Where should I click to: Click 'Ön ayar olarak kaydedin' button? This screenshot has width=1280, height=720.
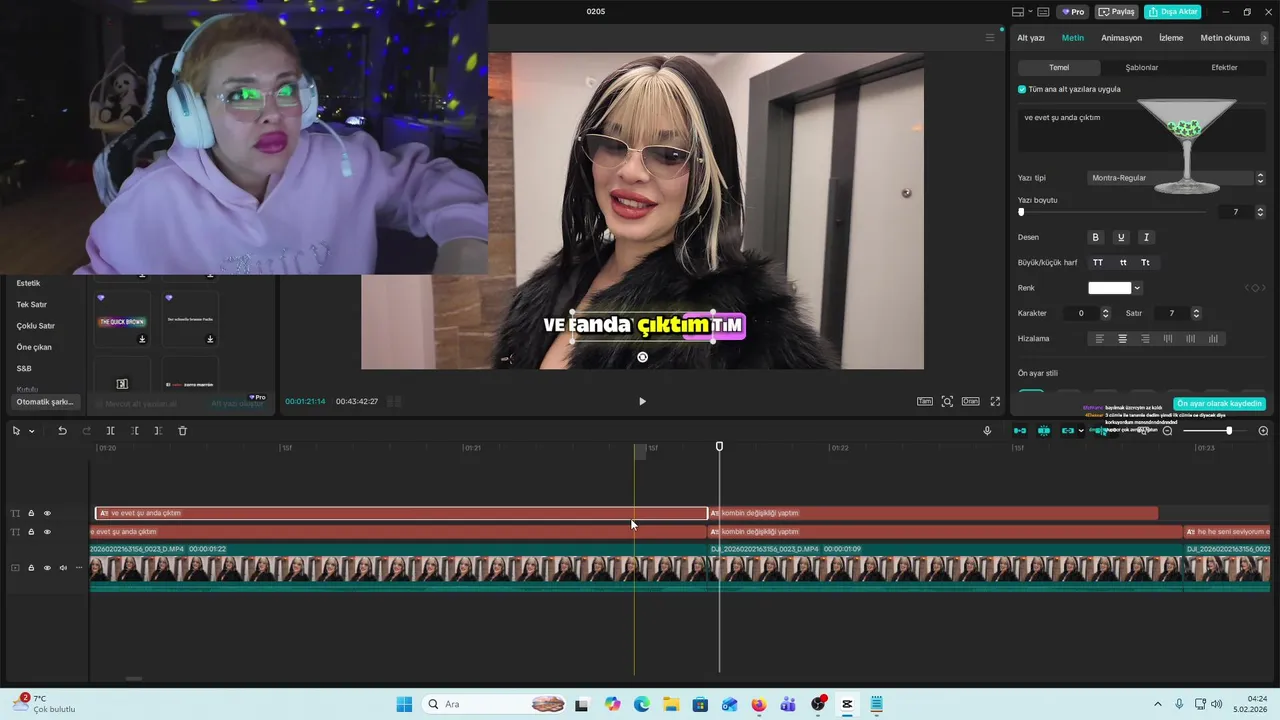pos(1219,404)
